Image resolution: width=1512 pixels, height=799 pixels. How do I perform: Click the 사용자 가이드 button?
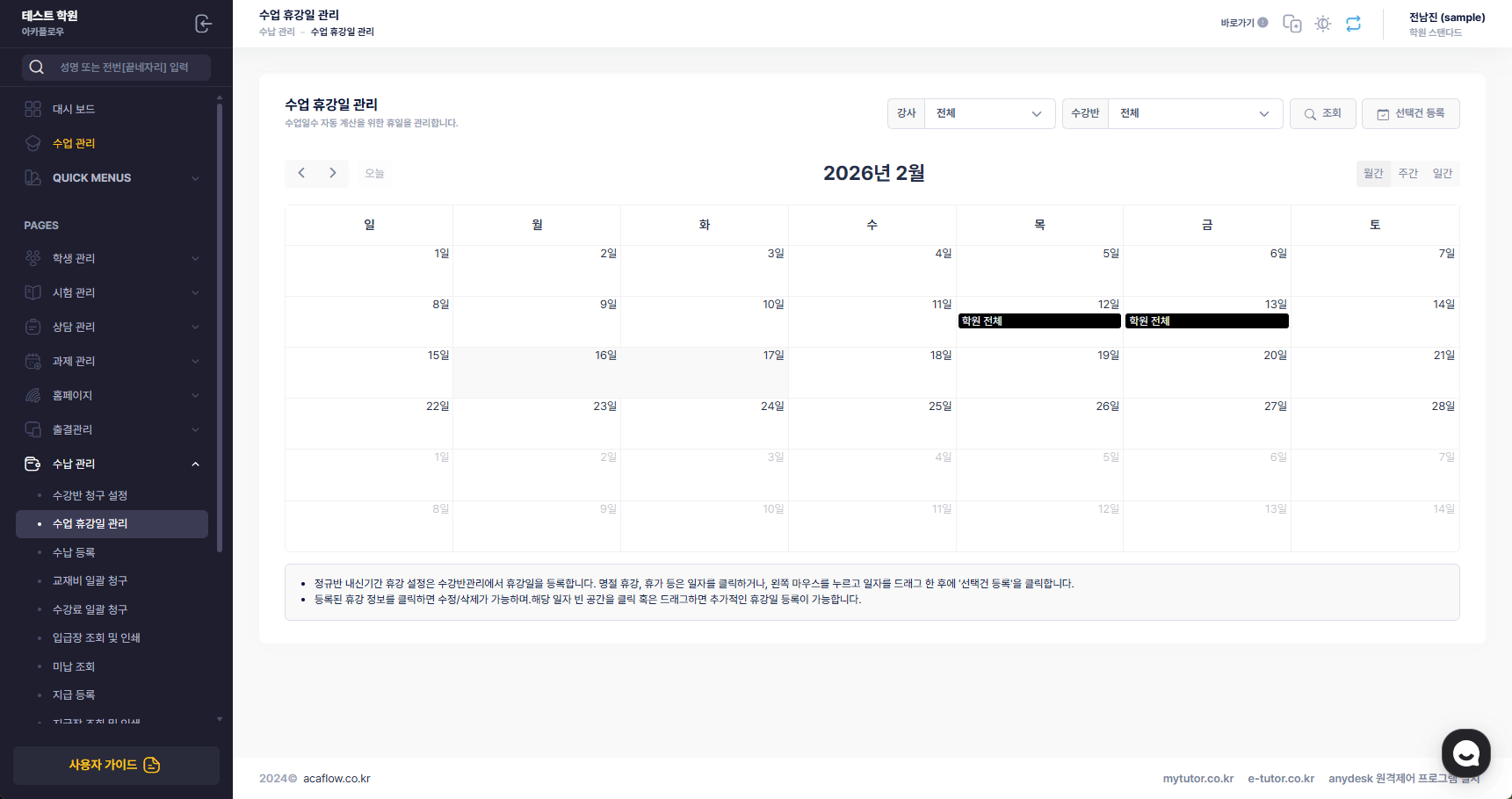pyautogui.click(x=116, y=765)
